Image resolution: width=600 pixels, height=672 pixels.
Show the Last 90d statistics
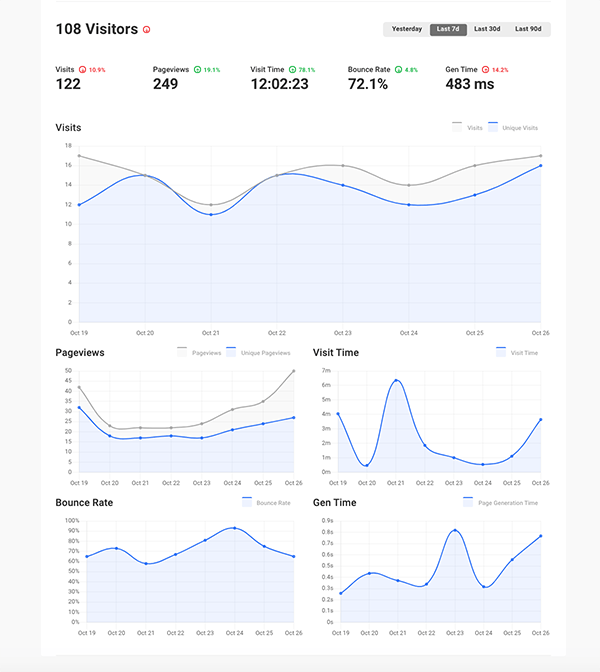pos(529,29)
